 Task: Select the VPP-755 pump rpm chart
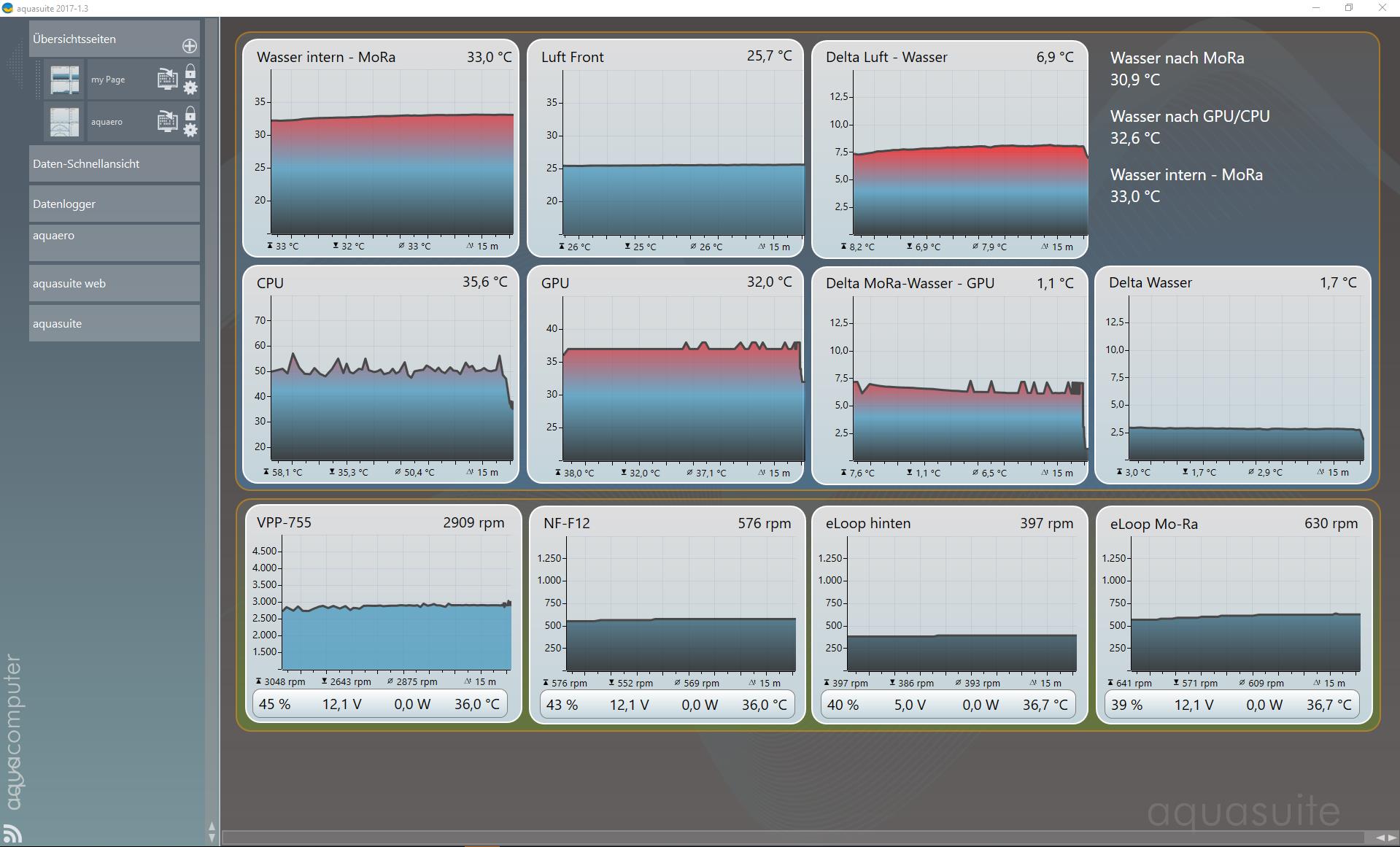click(384, 614)
